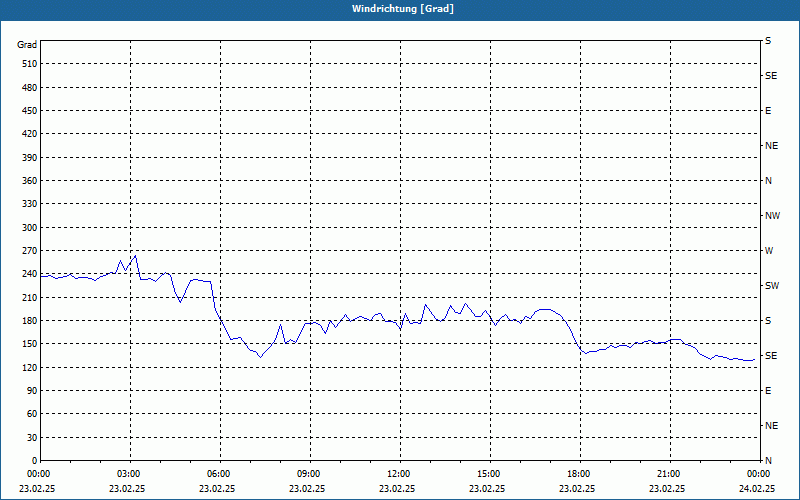
Task: Select the 180 degree axis value
Action: click(x=30, y=321)
